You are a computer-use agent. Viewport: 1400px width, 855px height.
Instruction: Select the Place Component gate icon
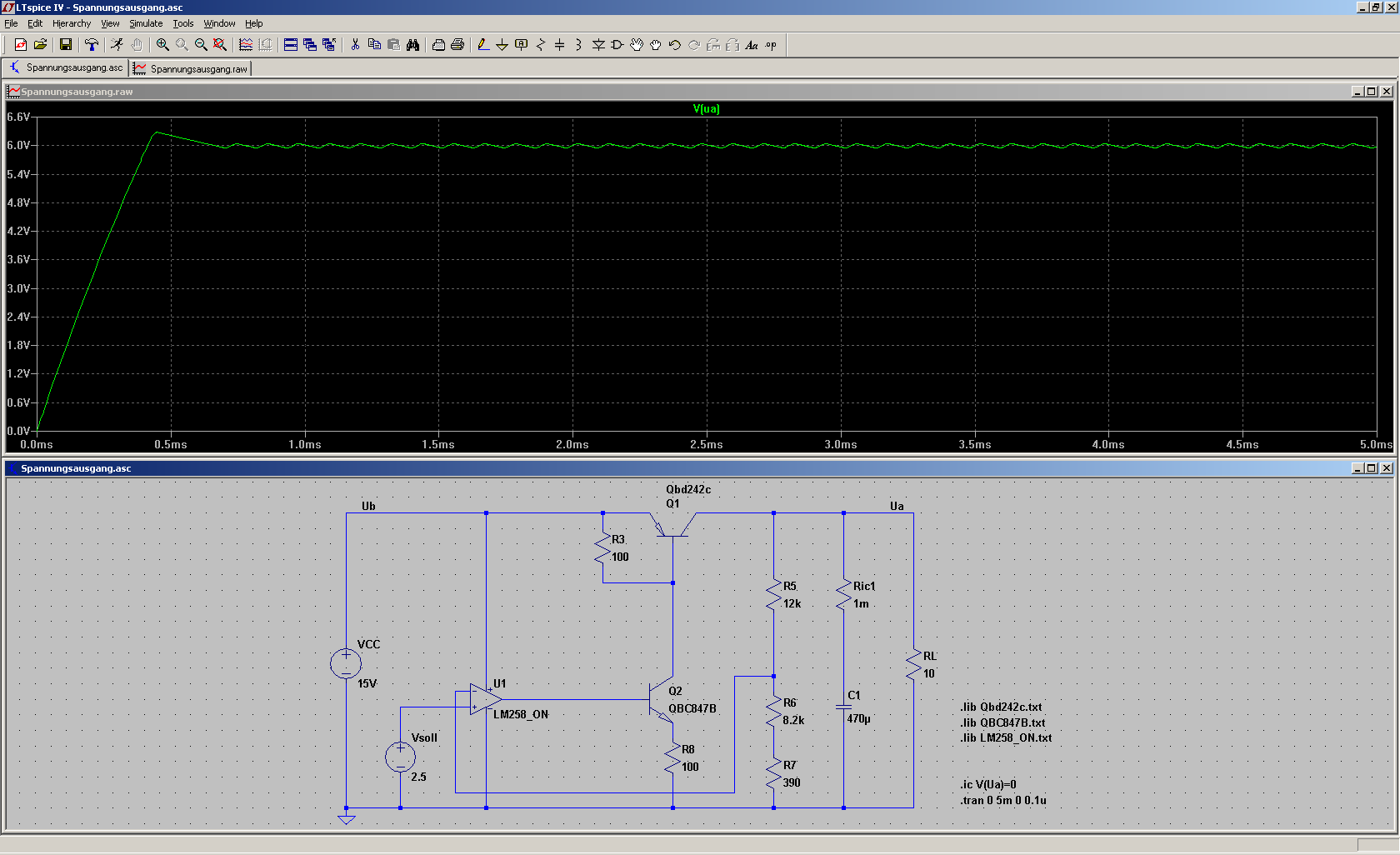[x=617, y=45]
